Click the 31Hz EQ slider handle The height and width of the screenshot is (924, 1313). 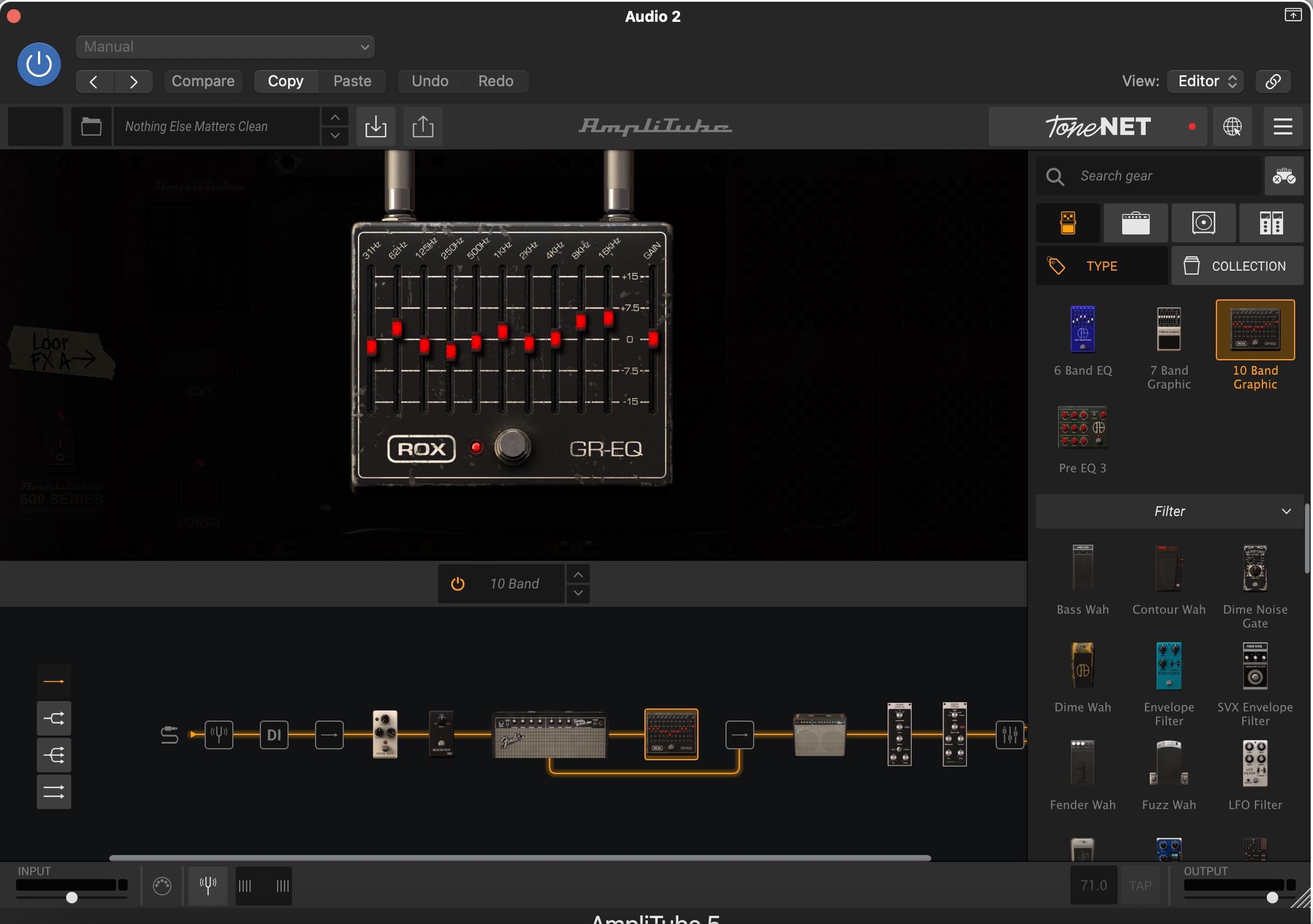point(371,347)
